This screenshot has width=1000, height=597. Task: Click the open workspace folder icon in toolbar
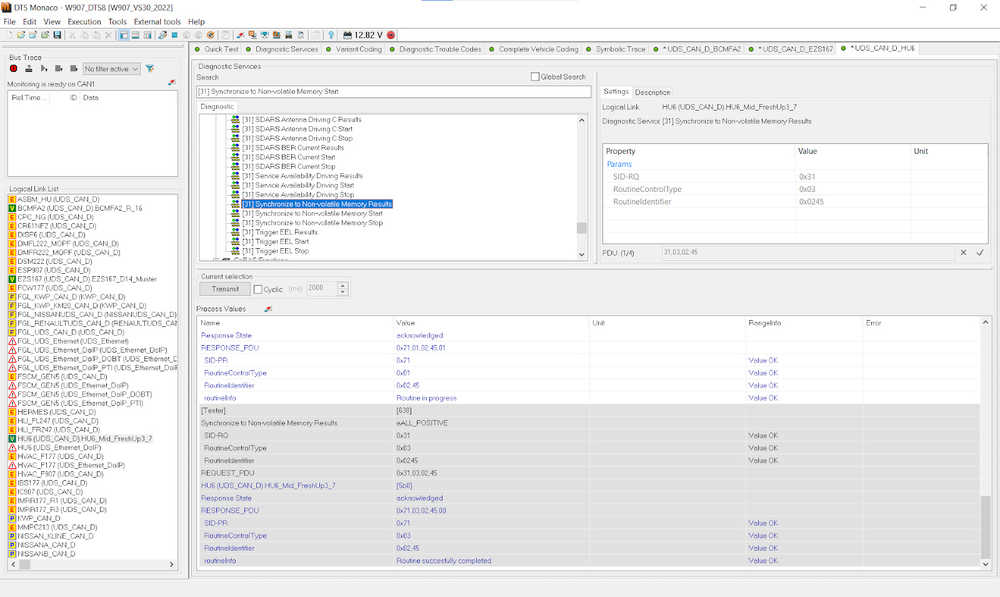21,35
